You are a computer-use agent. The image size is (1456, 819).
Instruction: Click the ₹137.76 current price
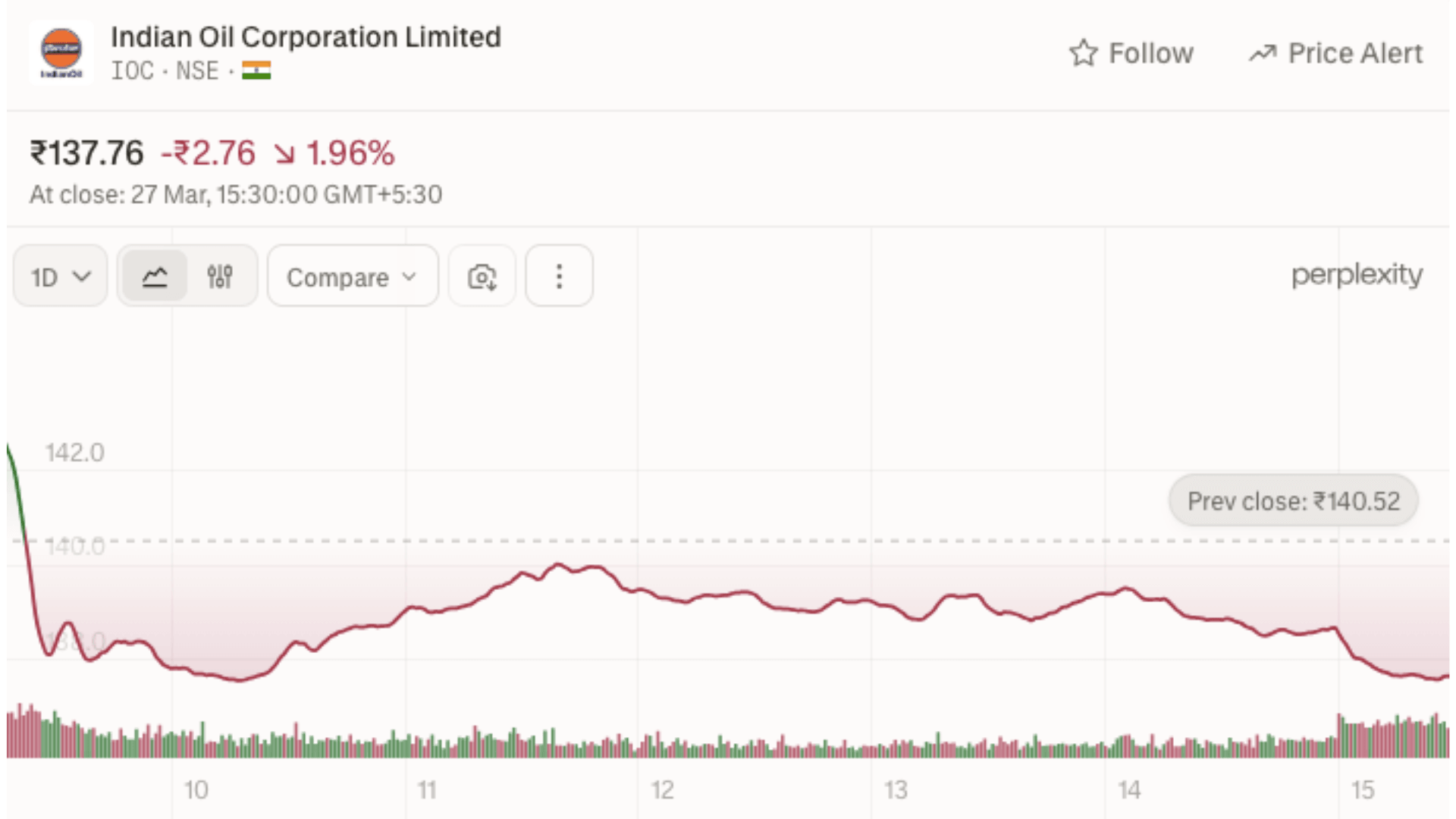86,152
